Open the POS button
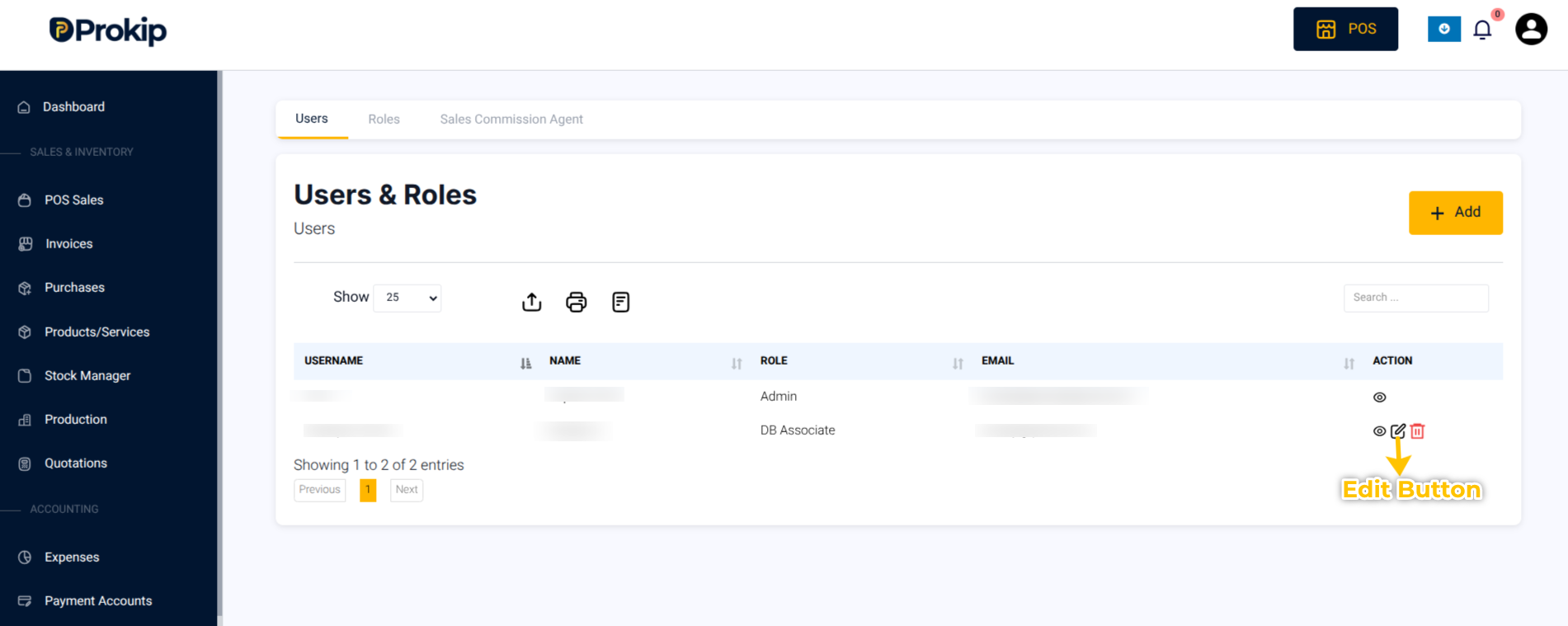The width and height of the screenshot is (1568, 626). [1345, 29]
